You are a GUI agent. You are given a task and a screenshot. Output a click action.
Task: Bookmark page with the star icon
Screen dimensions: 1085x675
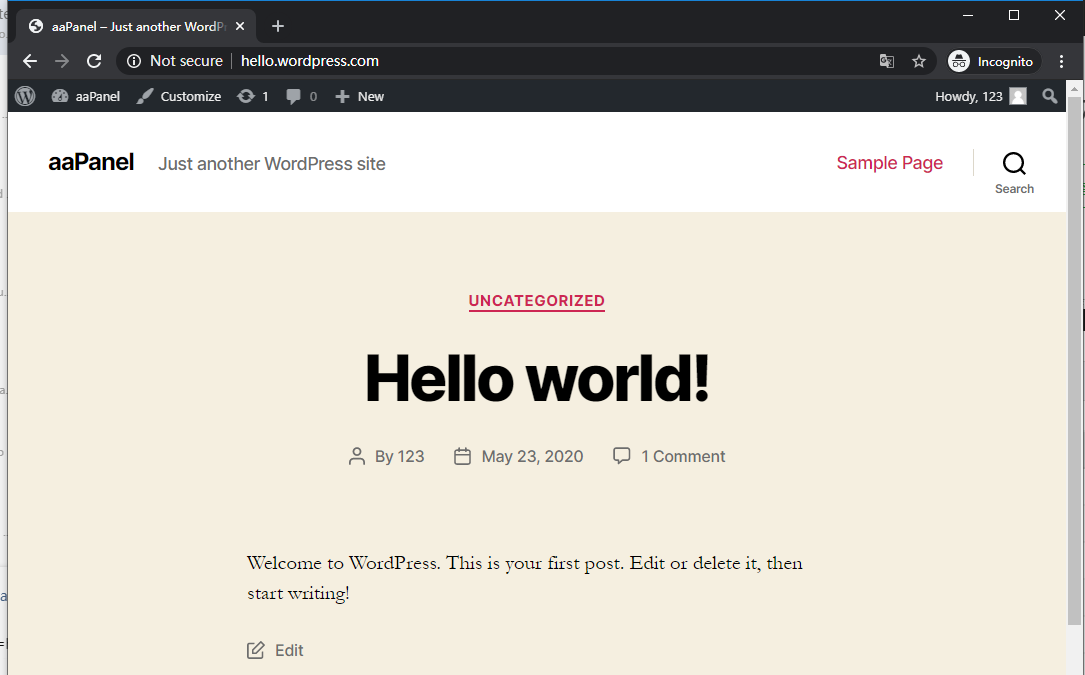click(919, 61)
